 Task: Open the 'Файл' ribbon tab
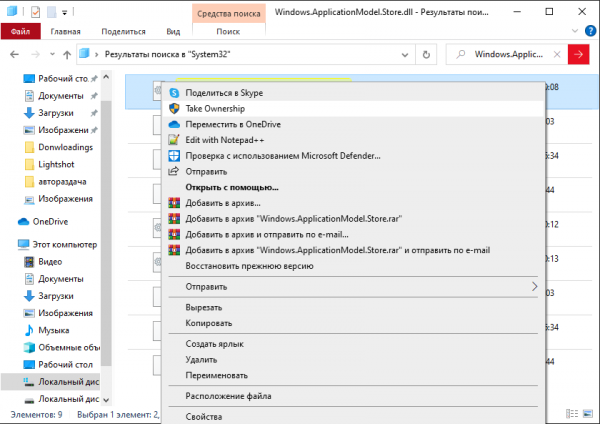18,31
